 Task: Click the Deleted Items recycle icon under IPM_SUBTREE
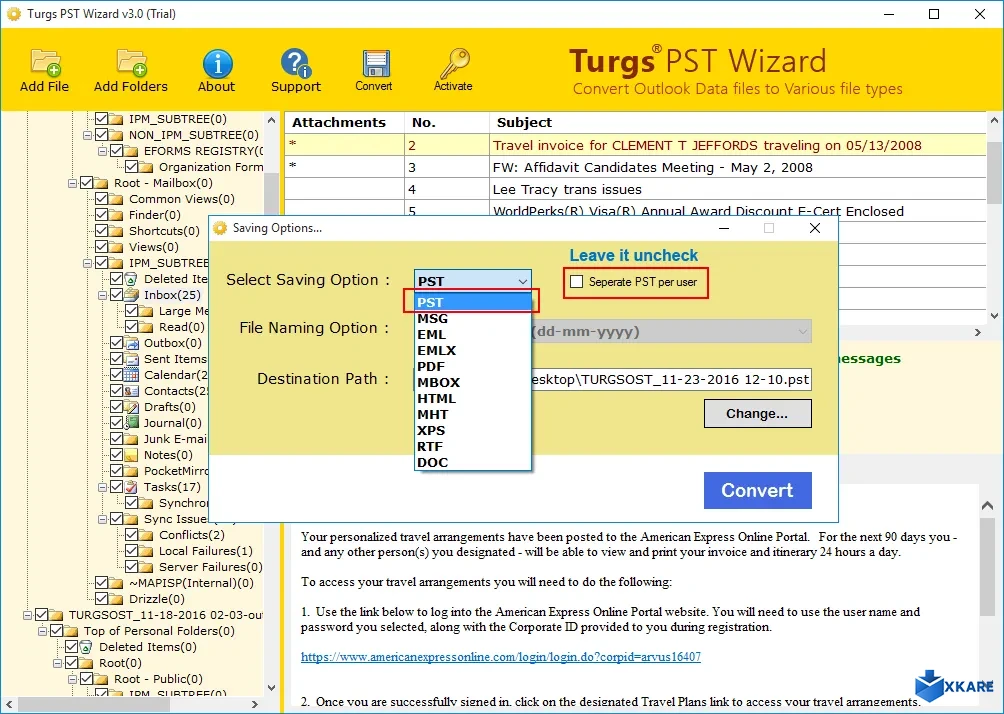131,279
